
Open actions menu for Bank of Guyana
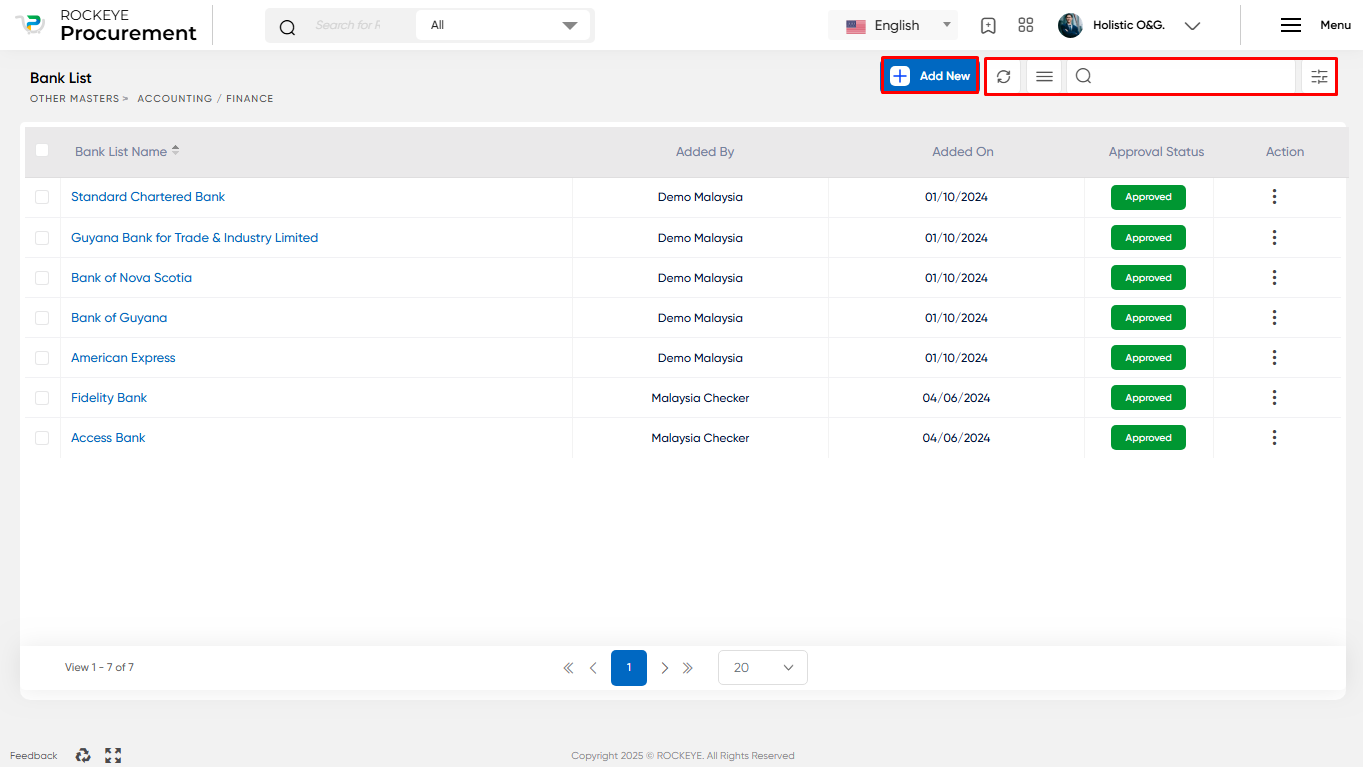[x=1274, y=318]
